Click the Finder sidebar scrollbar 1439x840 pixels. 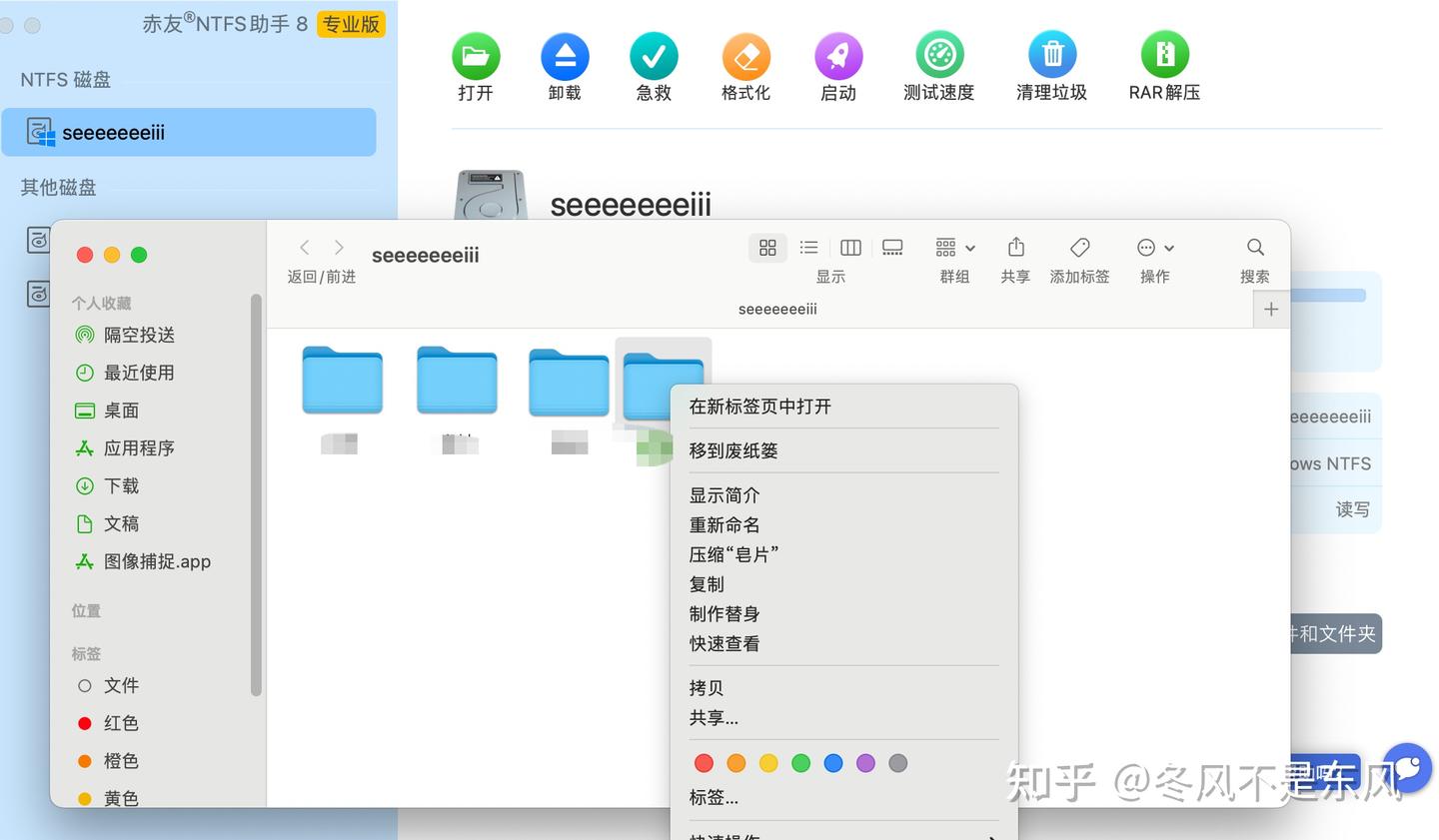[x=256, y=494]
